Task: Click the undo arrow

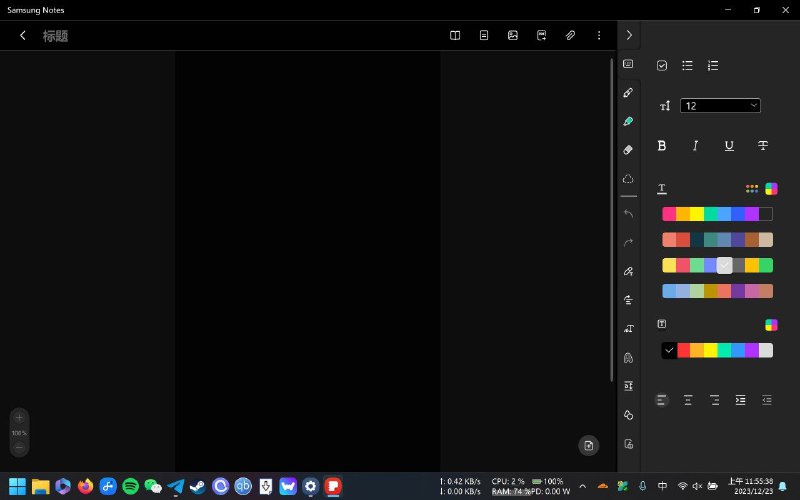Action: pyautogui.click(x=628, y=213)
